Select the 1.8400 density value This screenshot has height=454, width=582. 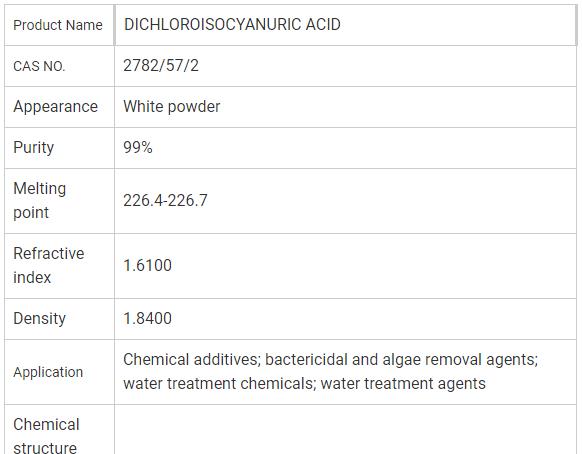click(x=147, y=319)
